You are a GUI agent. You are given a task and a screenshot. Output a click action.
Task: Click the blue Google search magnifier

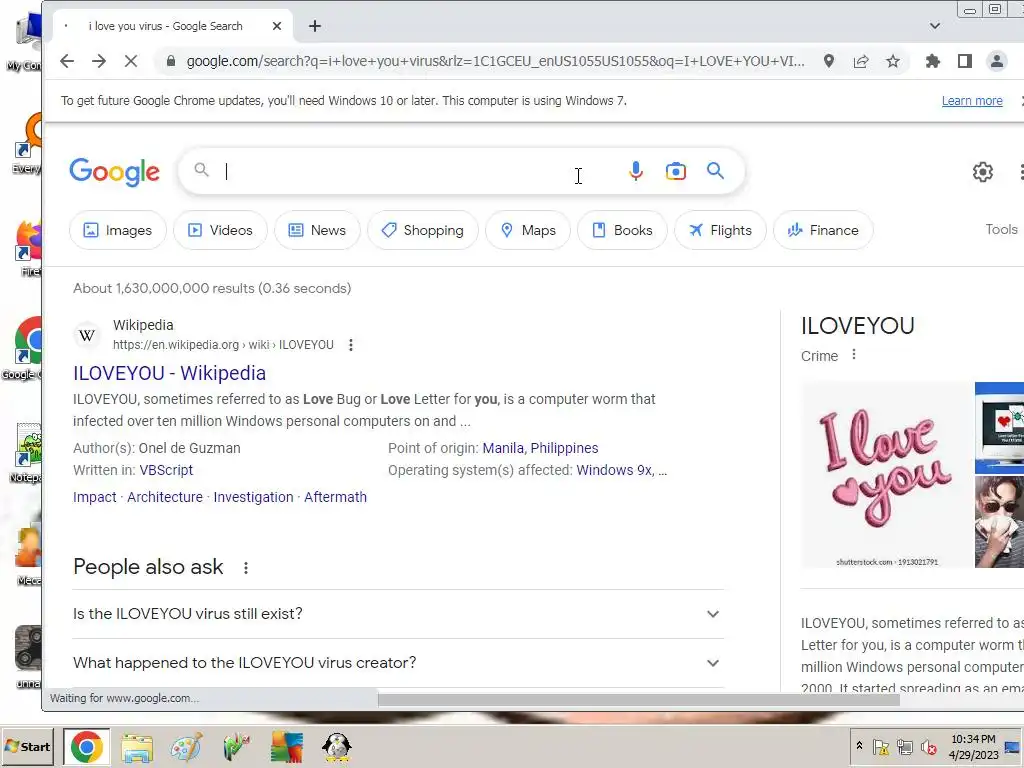716,171
